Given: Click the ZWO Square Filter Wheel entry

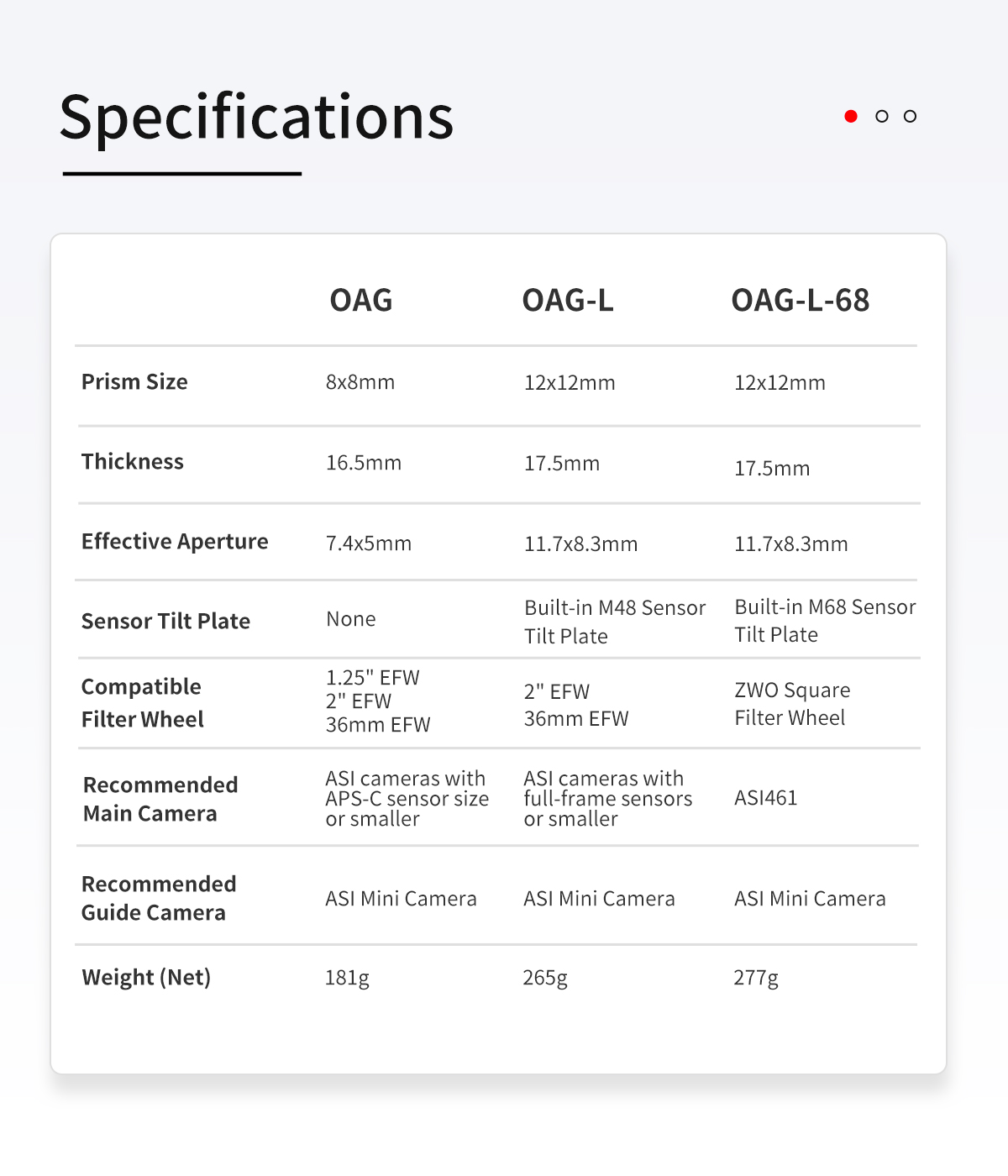Looking at the screenshot, I should coord(791,704).
